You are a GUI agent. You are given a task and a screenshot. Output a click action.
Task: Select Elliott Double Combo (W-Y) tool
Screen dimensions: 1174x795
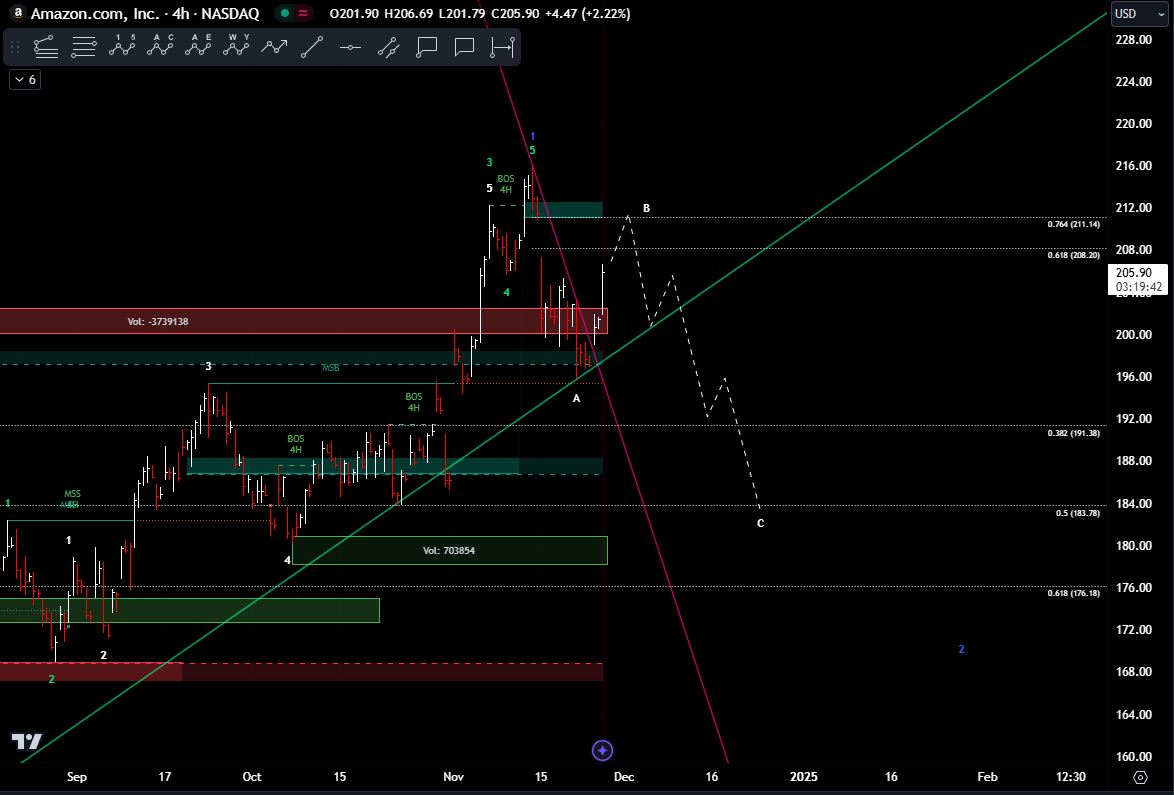tap(236, 47)
